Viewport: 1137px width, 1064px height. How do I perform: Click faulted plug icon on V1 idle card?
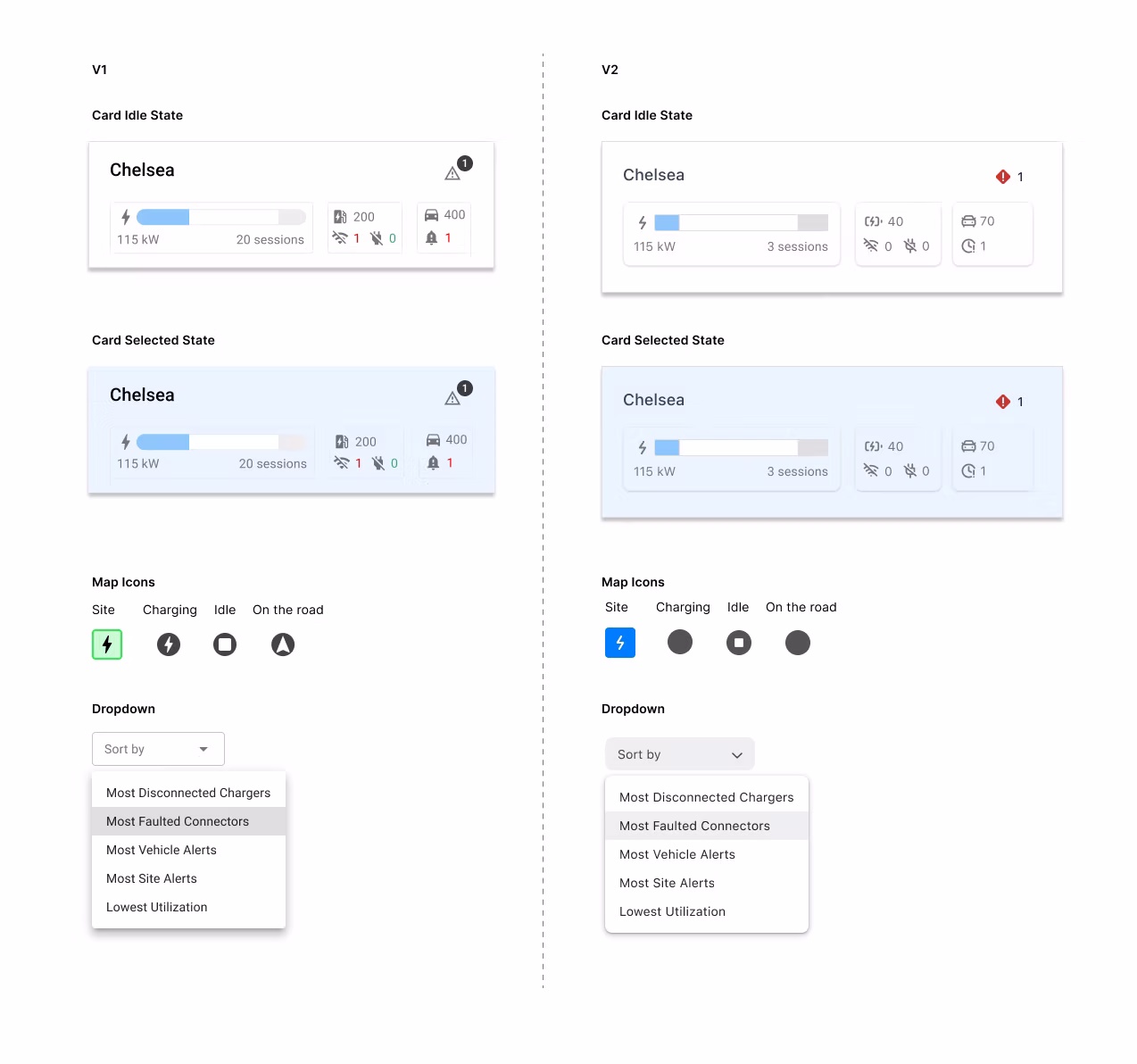(377, 238)
